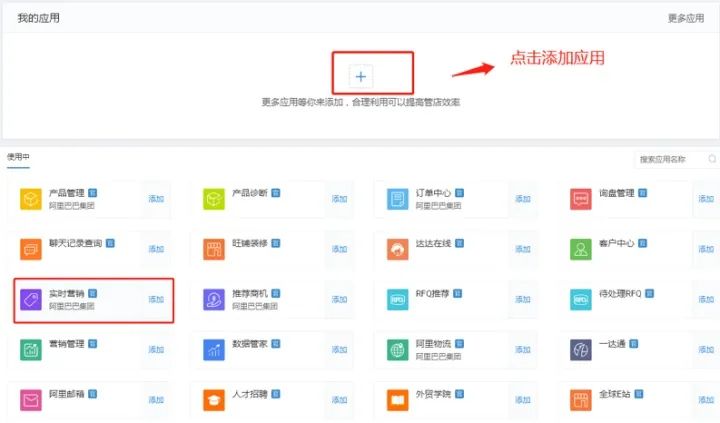Click the search magnifier icon
The width and height of the screenshot is (720, 423).
point(712,159)
